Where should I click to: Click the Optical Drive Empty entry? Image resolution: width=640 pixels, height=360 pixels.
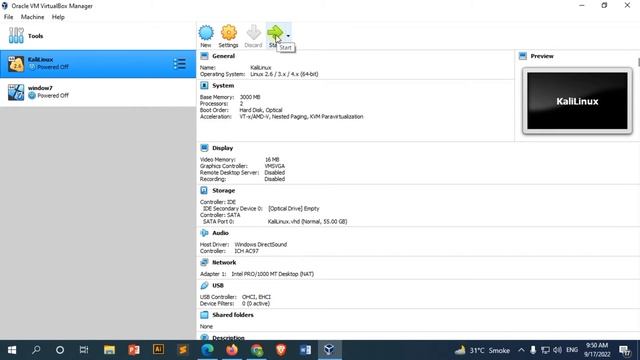pyautogui.click(x=293, y=209)
